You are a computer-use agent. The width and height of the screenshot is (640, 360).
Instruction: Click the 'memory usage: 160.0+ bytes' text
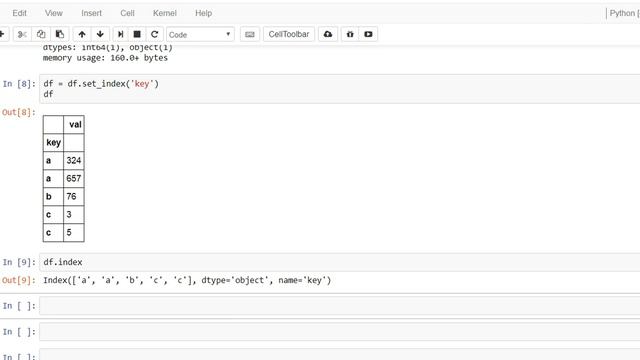(105, 58)
